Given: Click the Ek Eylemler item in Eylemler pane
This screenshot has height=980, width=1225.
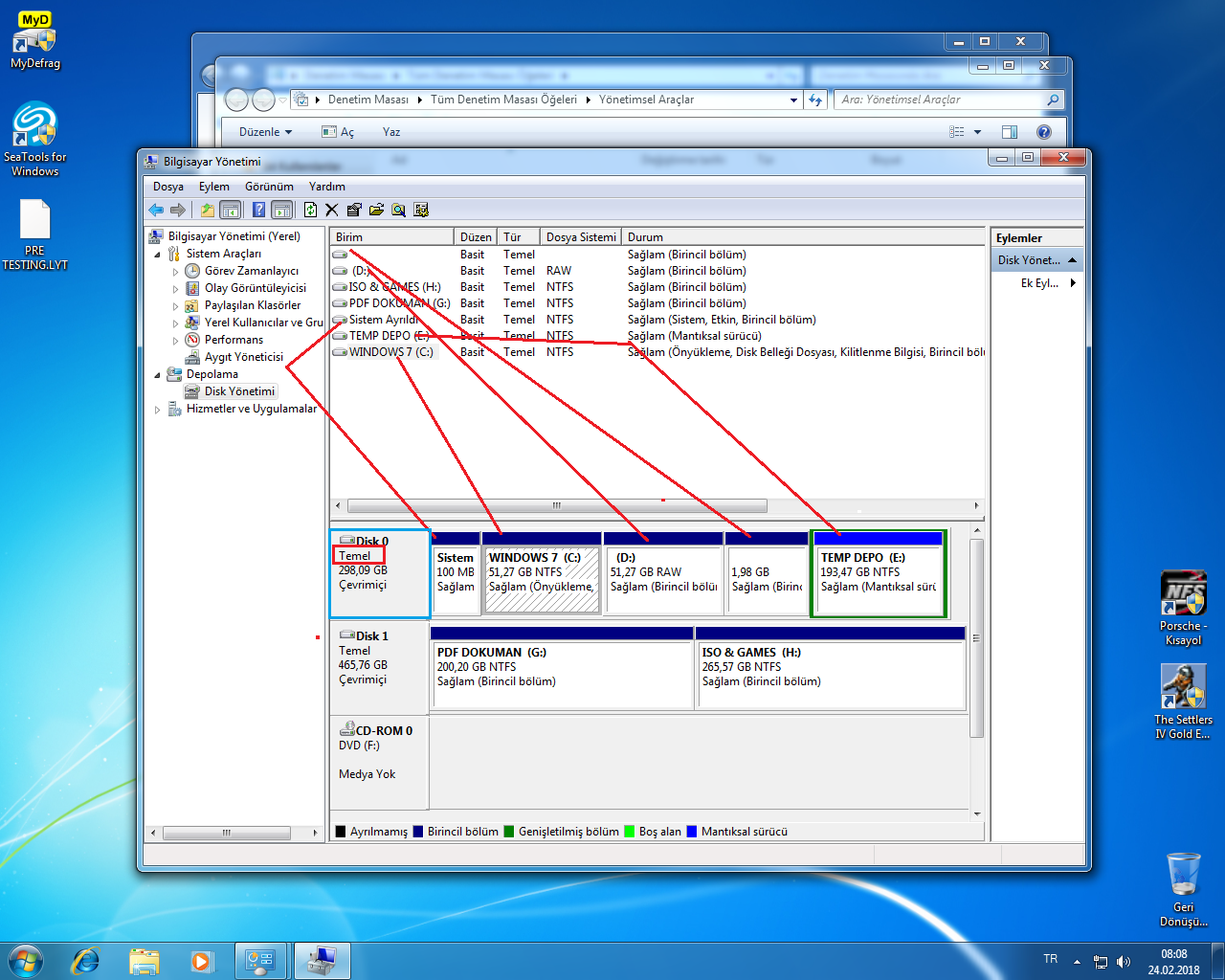Looking at the screenshot, I should click(x=1038, y=283).
